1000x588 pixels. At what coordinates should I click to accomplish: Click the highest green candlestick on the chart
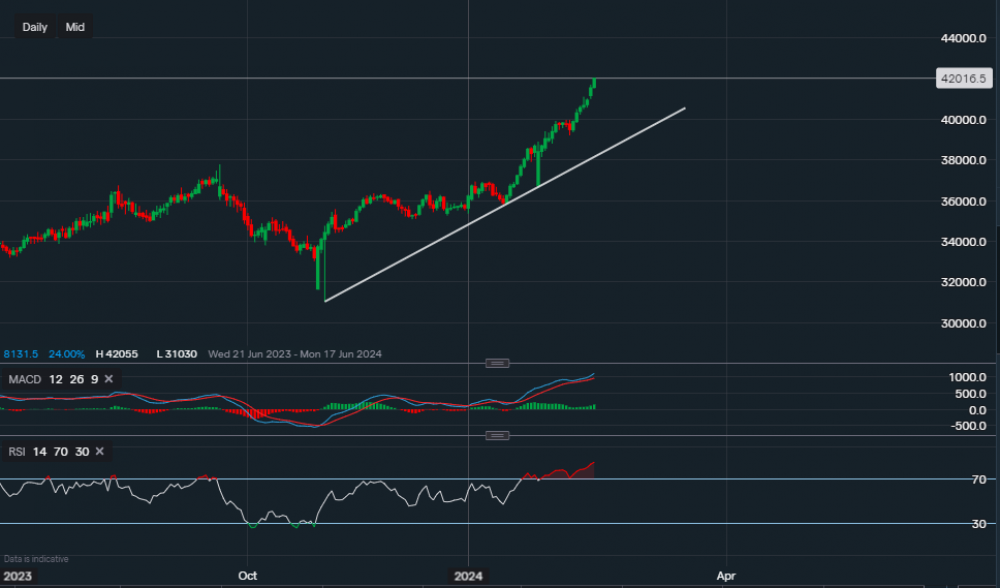click(x=594, y=85)
